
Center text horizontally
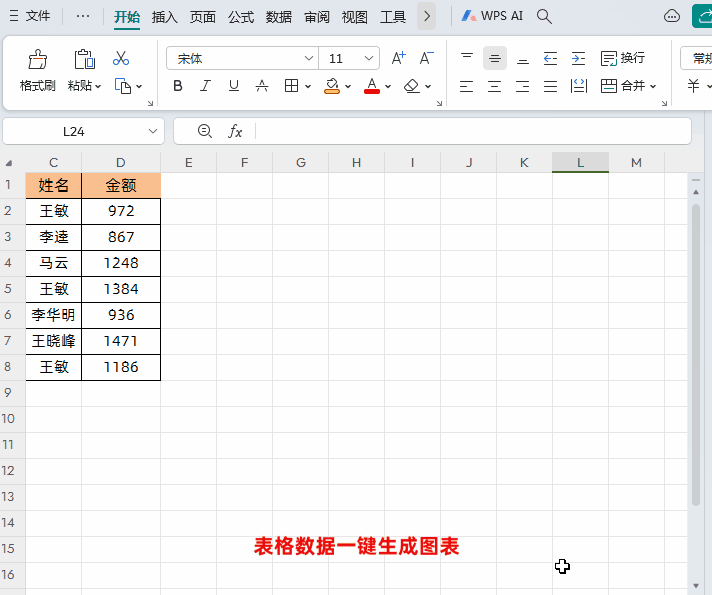(494, 86)
